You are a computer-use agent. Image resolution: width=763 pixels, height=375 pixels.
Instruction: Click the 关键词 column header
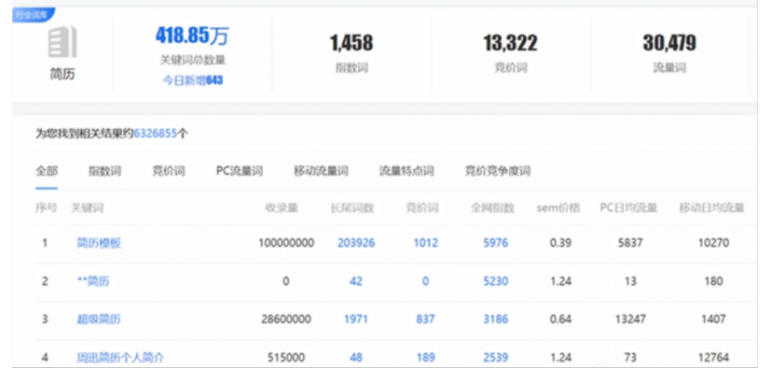click(87, 208)
